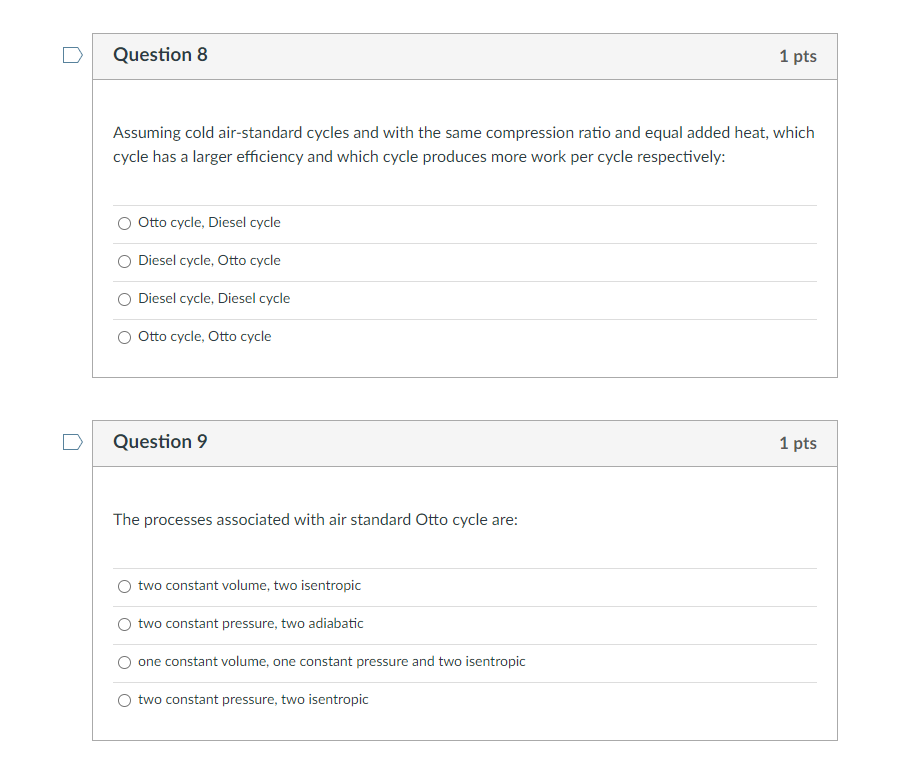Click the 'Otto cycle, Otto cycle' answer label
The height and width of the screenshot is (766, 910).
coord(204,337)
